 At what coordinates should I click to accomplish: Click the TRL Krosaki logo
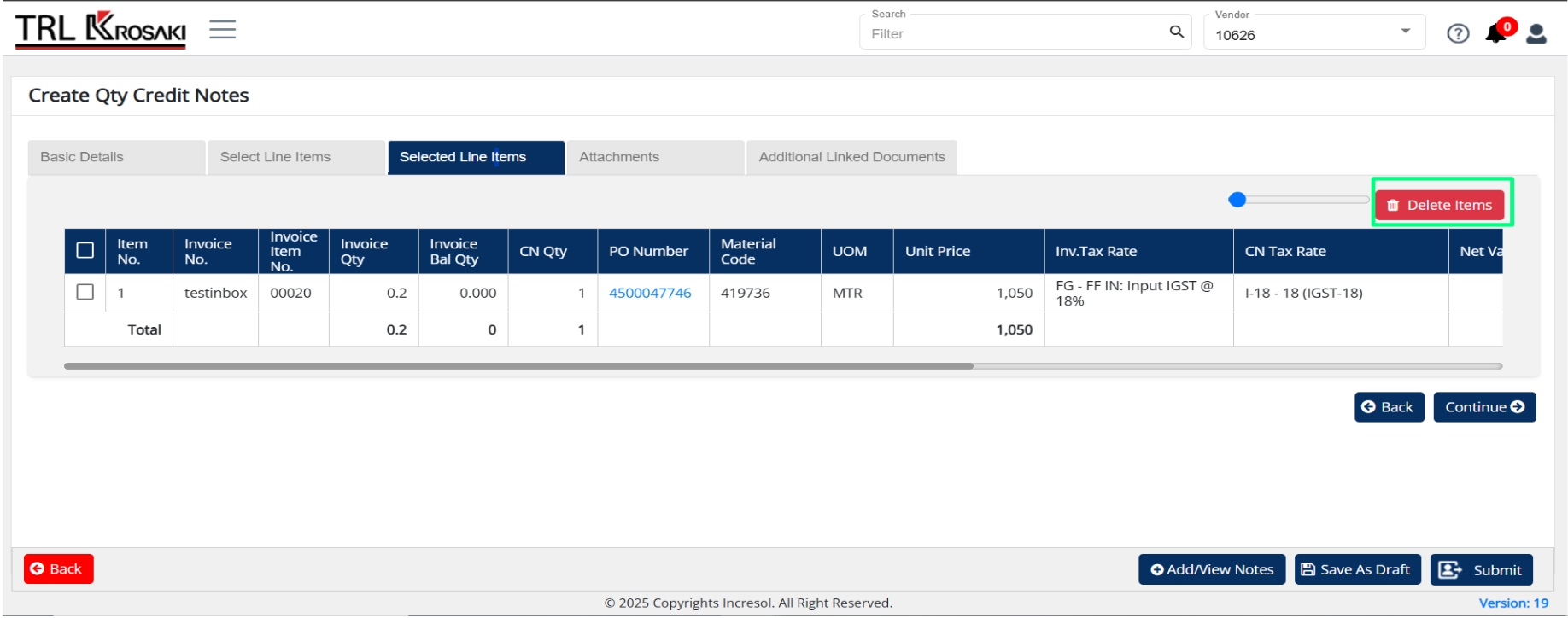pyautogui.click(x=100, y=29)
